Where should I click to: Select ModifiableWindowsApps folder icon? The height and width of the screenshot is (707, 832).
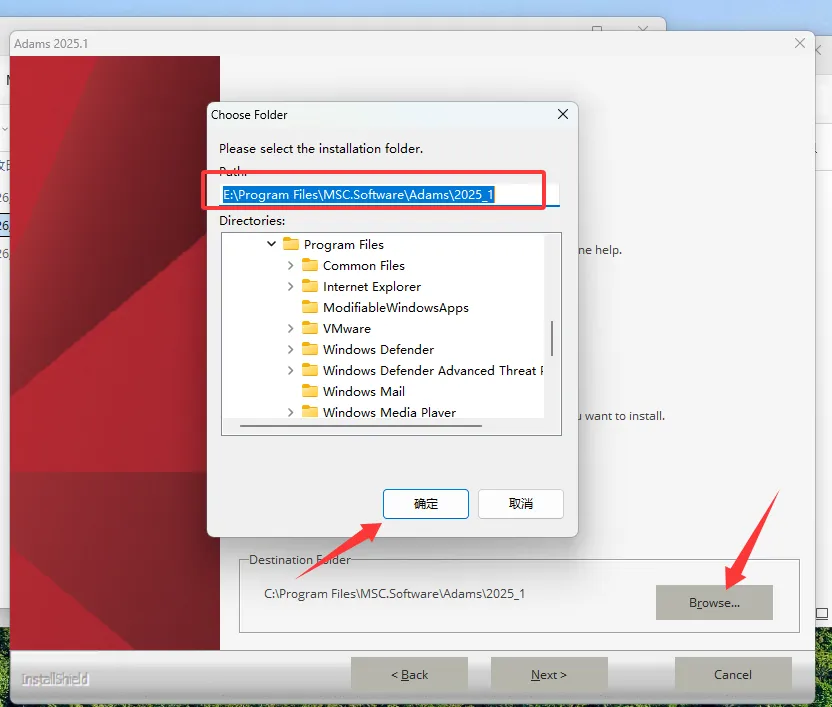(x=310, y=307)
